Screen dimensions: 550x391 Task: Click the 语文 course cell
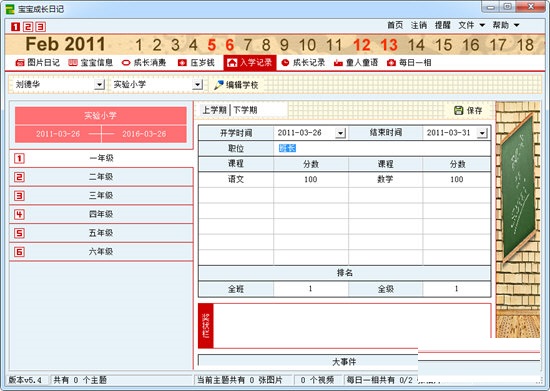tap(236, 180)
